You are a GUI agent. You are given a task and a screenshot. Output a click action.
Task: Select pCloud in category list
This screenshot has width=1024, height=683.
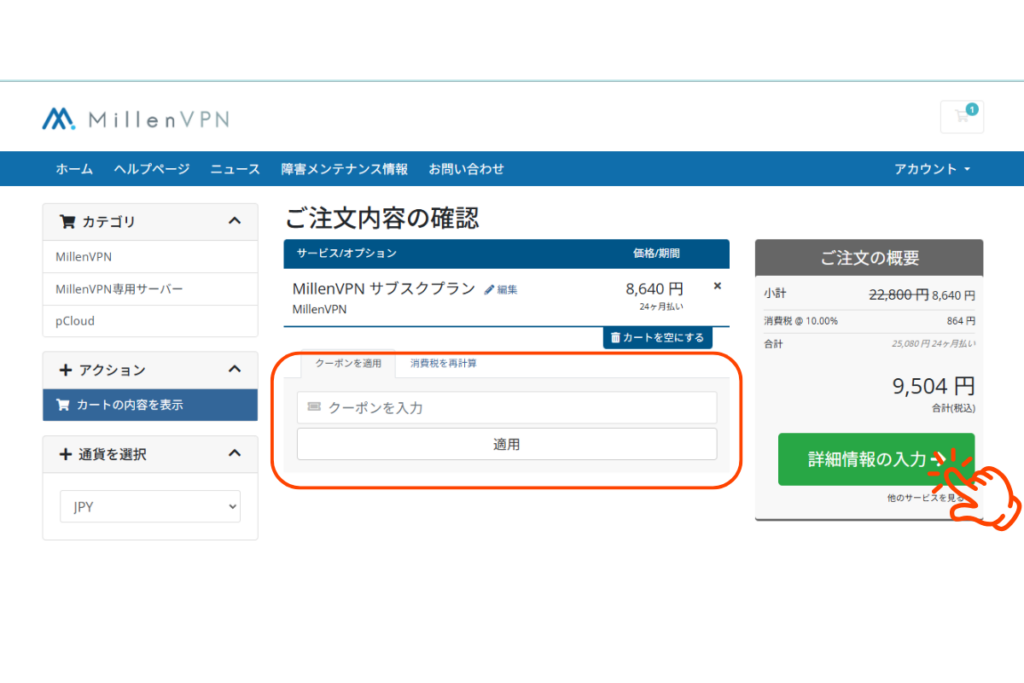click(76, 321)
